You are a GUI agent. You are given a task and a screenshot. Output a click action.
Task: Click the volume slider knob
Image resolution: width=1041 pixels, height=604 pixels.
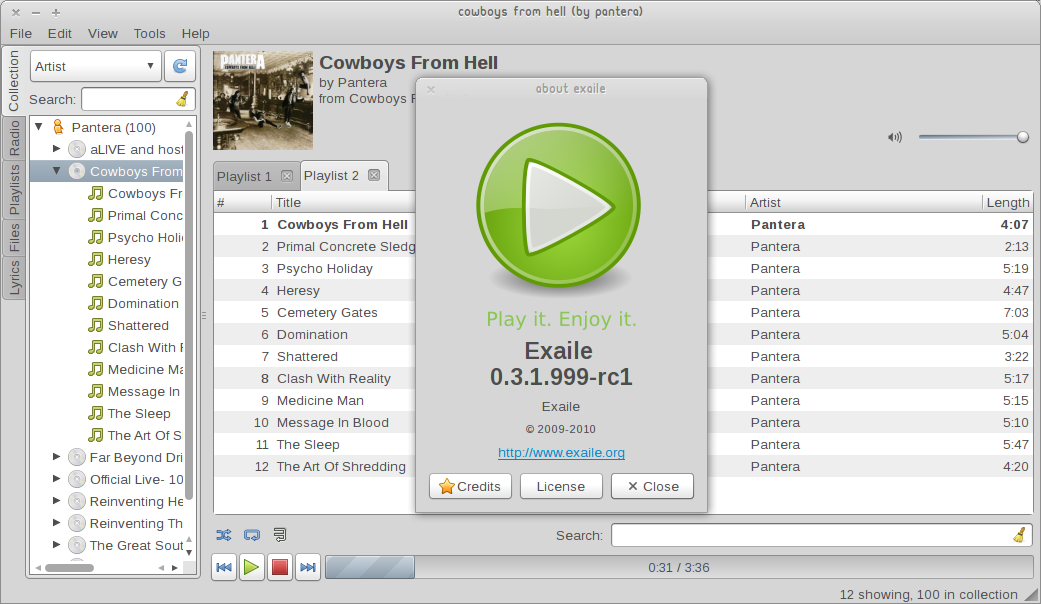pos(1022,137)
